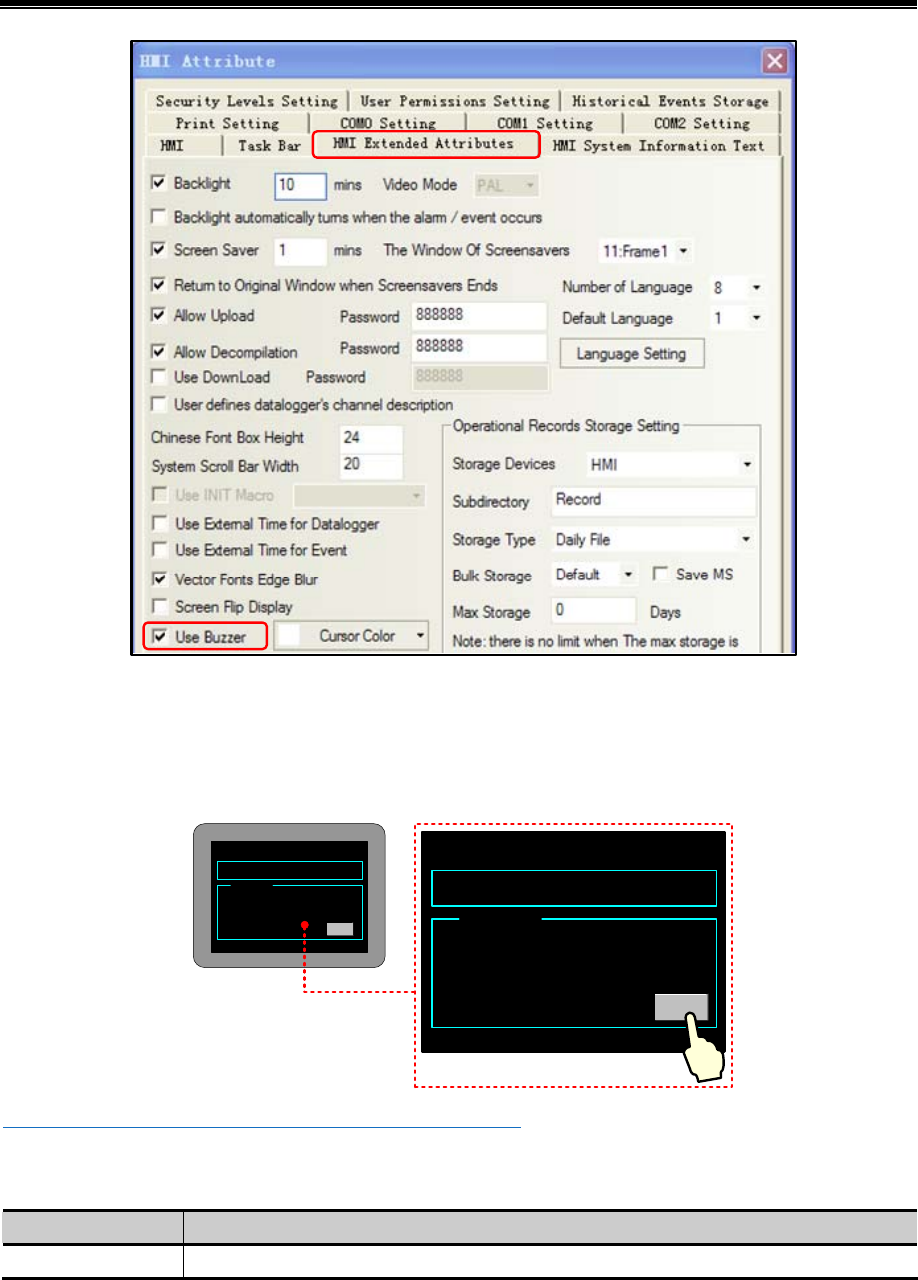918x1280 pixels.
Task: Switch to Security Levels Setting tab
Action: click(x=247, y=101)
